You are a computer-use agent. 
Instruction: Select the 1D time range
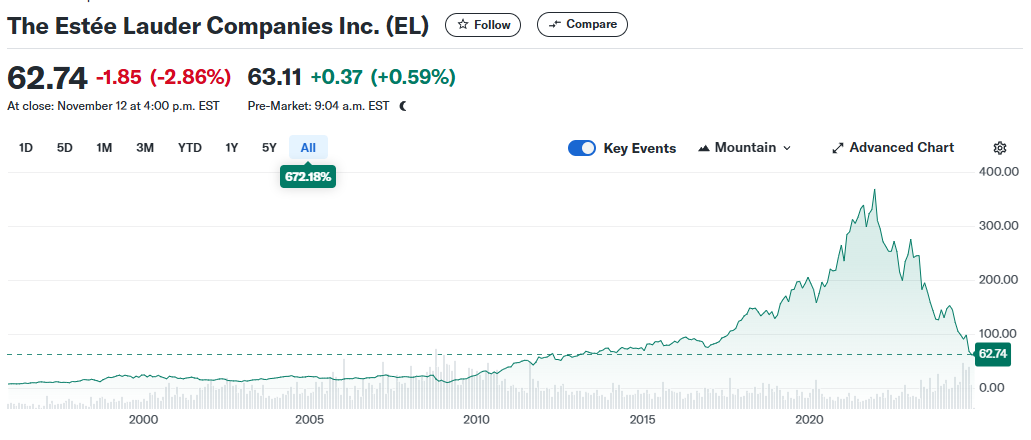click(x=26, y=147)
